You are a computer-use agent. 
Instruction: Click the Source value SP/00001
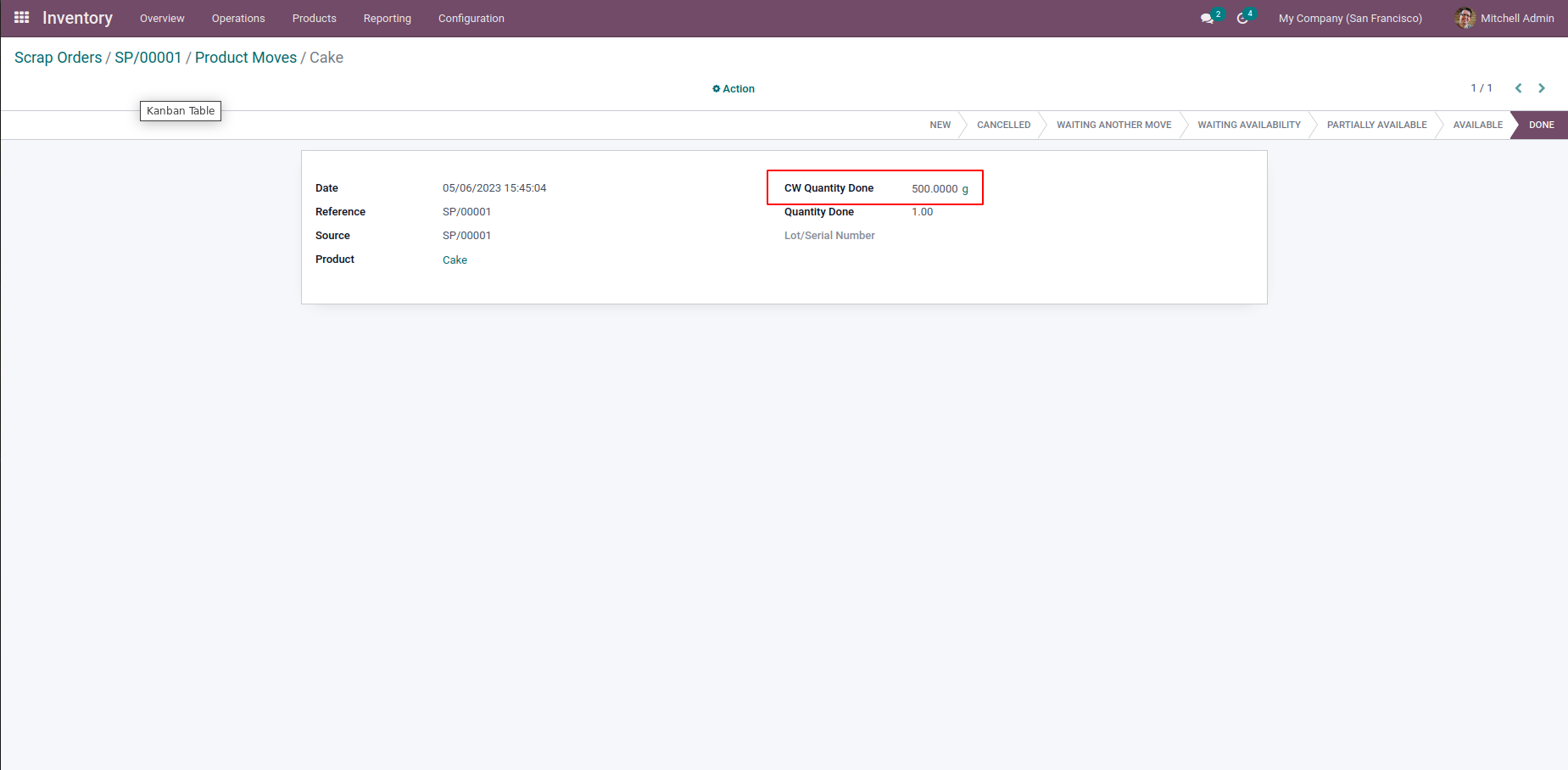coord(466,236)
